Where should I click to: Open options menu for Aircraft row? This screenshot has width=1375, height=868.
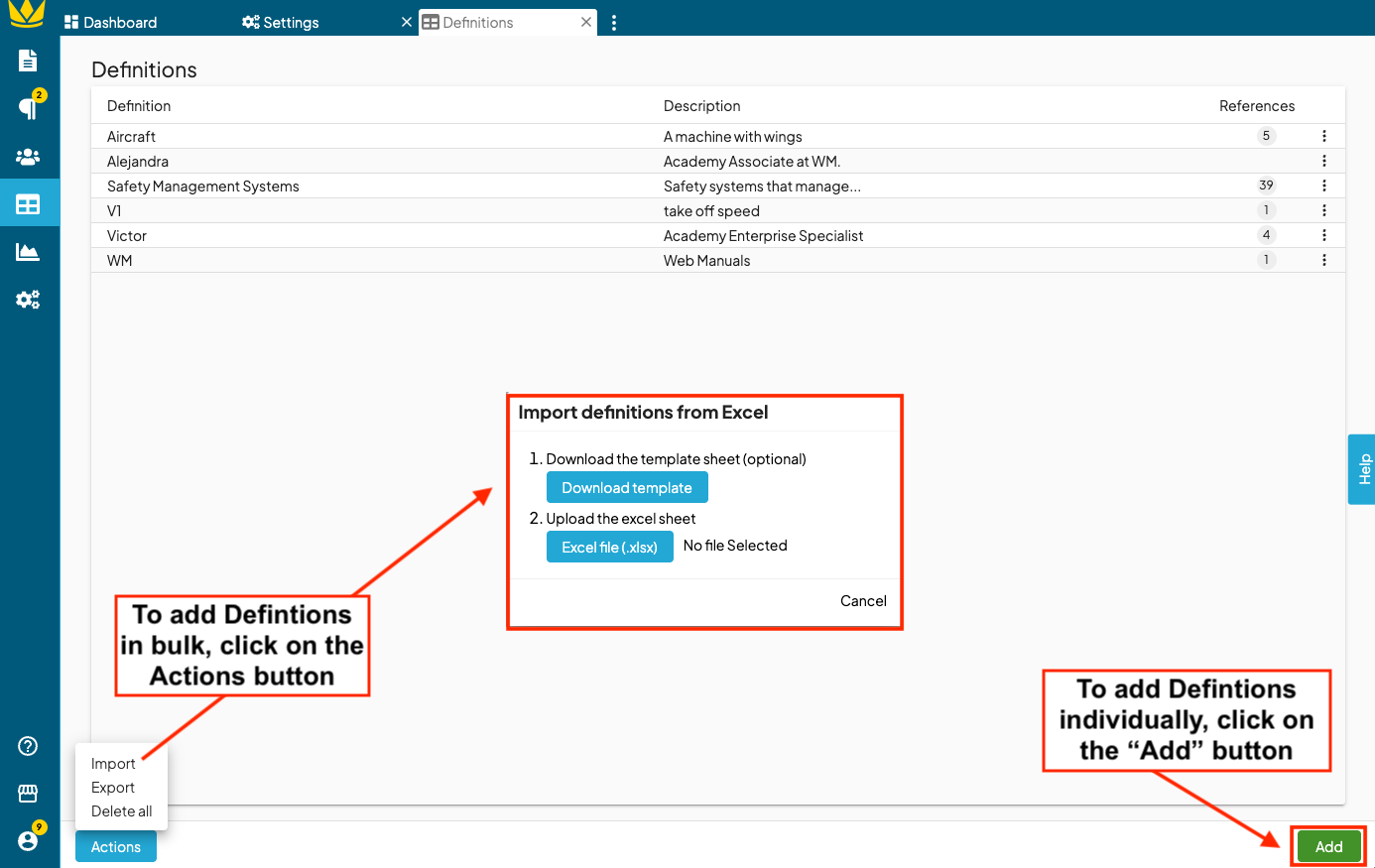1324,136
